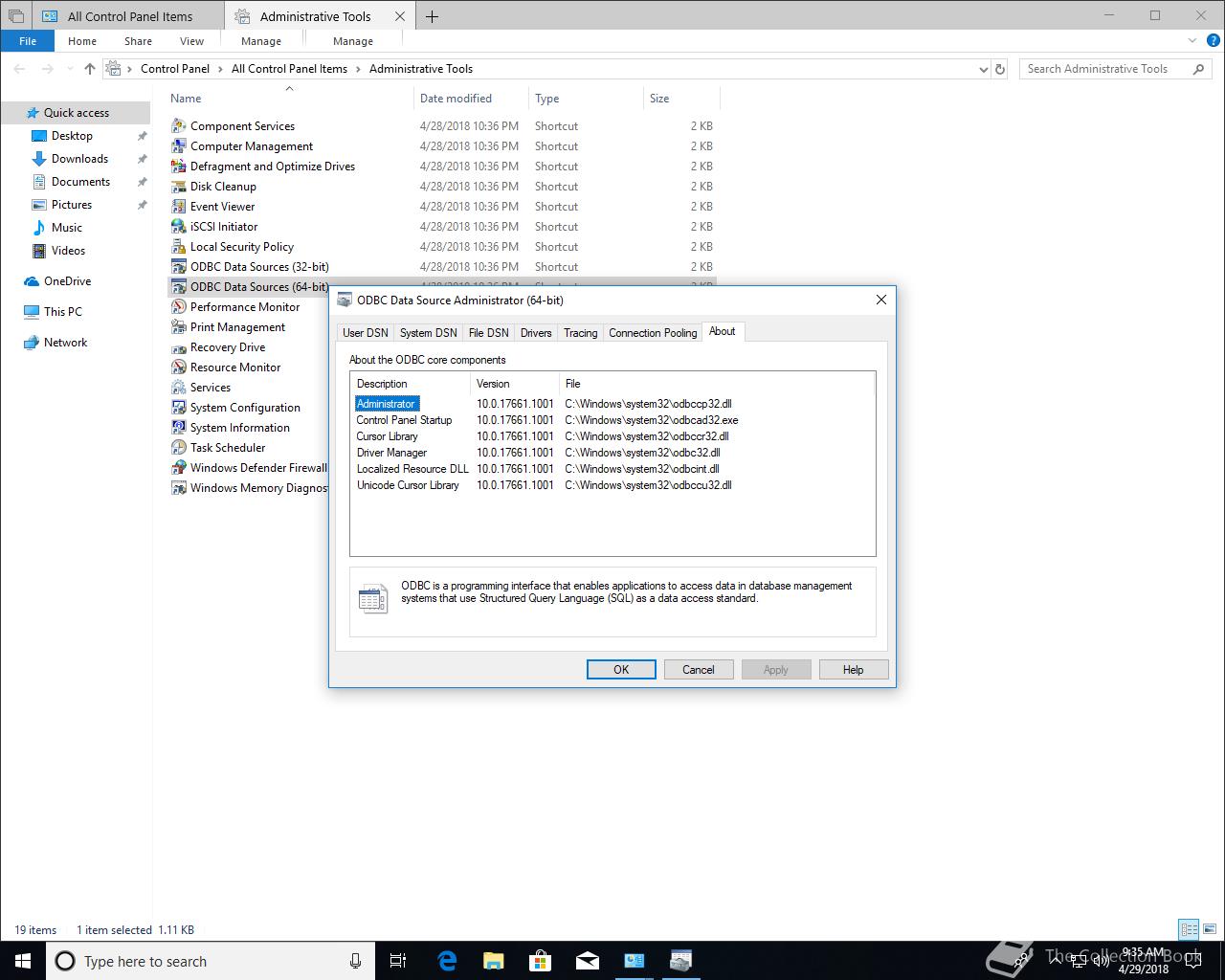Open the View ribbon tab

tap(191, 41)
